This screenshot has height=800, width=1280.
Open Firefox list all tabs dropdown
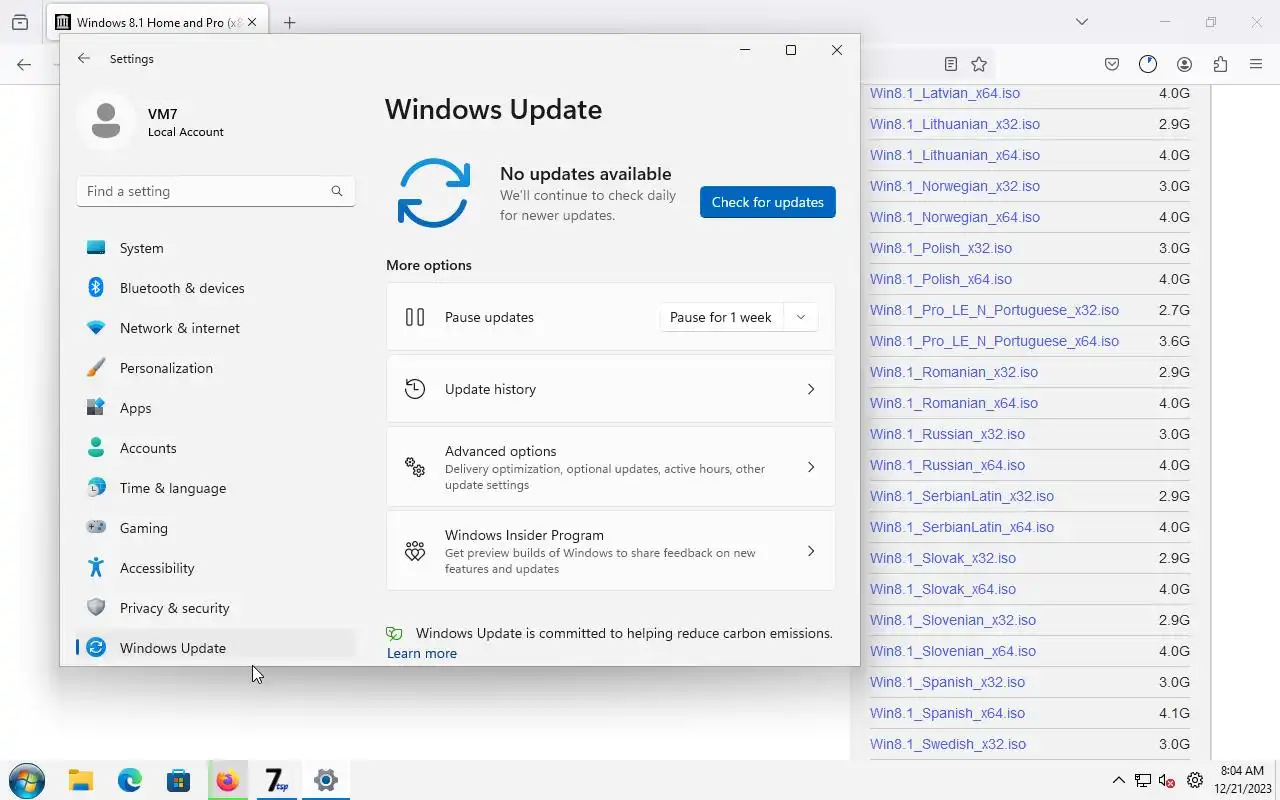(x=1082, y=22)
